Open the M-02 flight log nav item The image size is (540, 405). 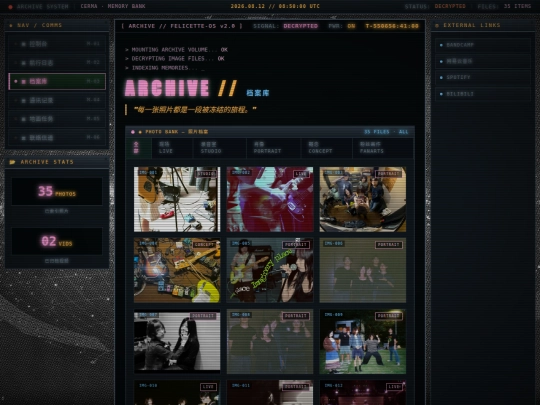(x=57, y=63)
